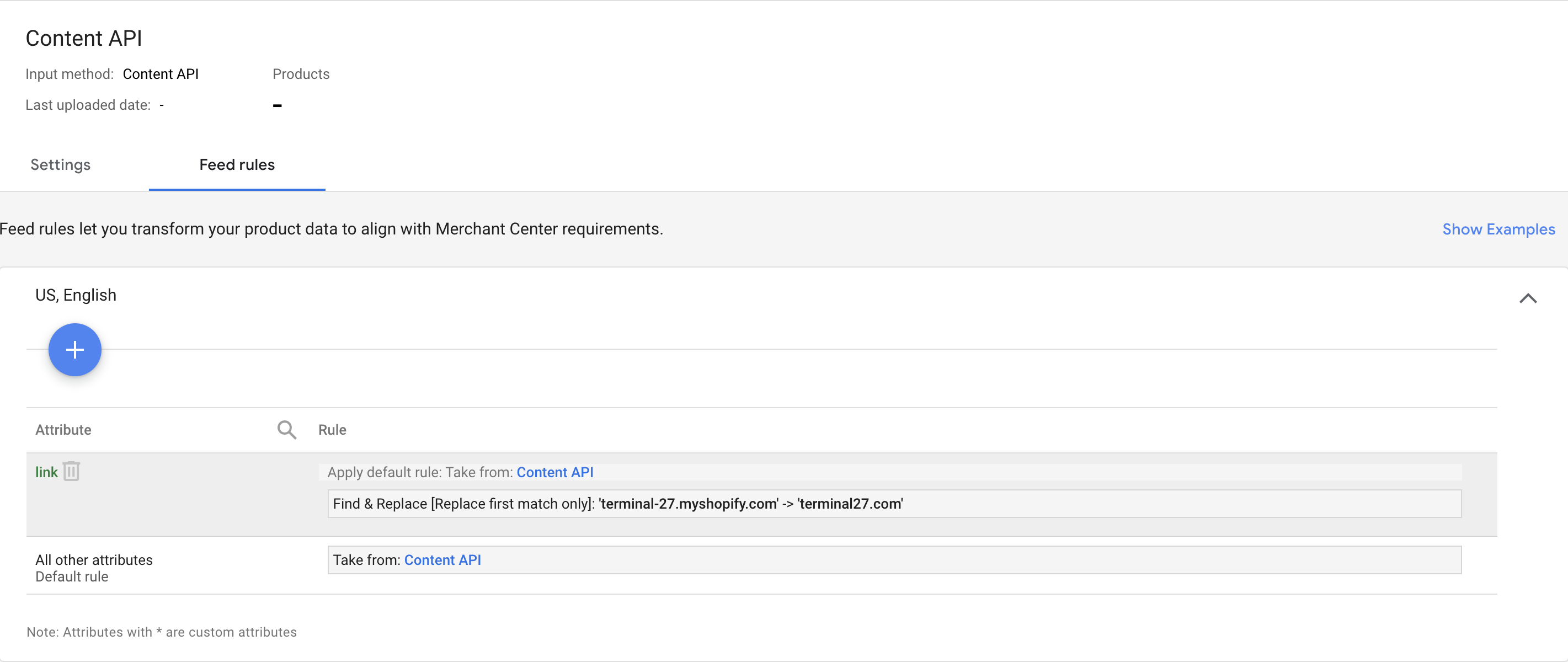This screenshot has height=662, width=1568.
Task: Click the attribute search magnifier icon
Action: click(x=286, y=430)
